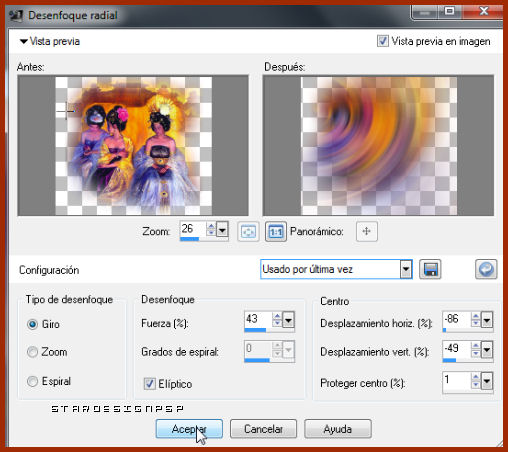508x452 pixels.
Task: Open the Zoom value dropdown arrow
Action: tap(222, 230)
